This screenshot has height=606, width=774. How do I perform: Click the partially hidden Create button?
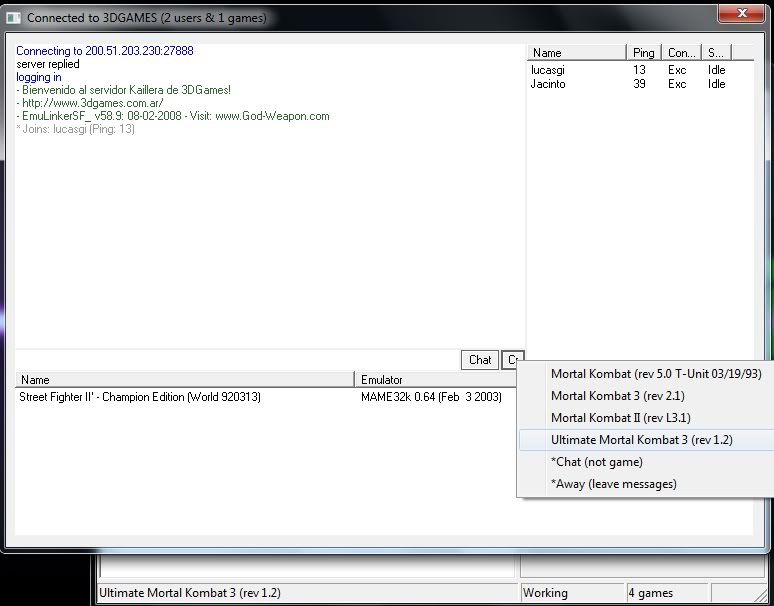click(x=512, y=360)
